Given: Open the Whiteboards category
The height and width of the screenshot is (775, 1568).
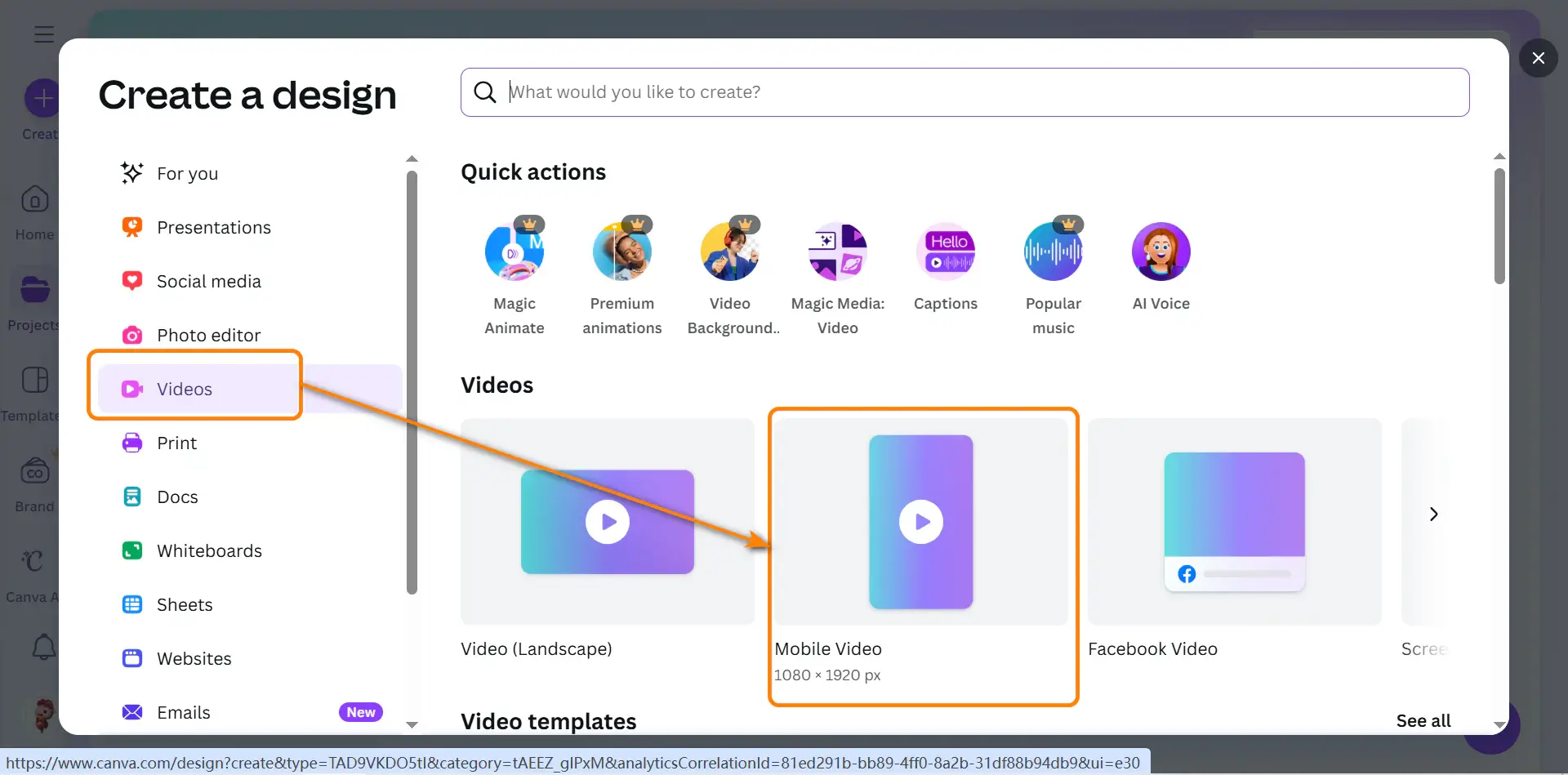Looking at the screenshot, I should (209, 551).
